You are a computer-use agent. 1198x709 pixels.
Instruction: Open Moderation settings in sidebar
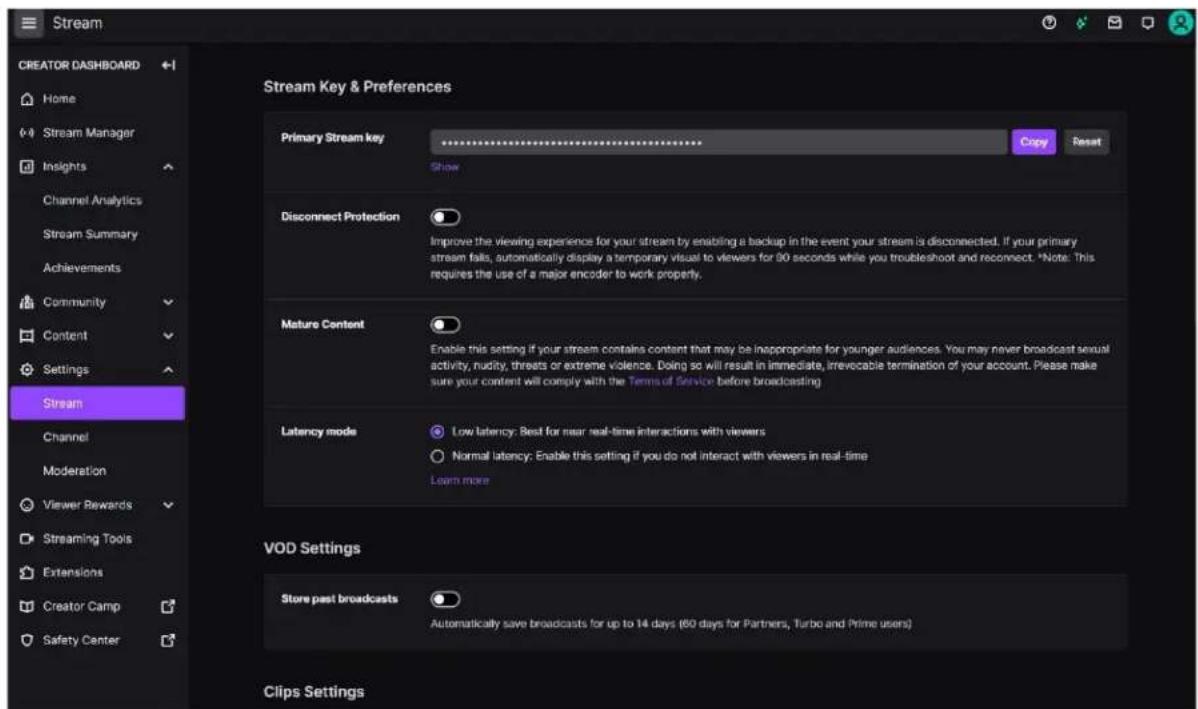point(74,471)
